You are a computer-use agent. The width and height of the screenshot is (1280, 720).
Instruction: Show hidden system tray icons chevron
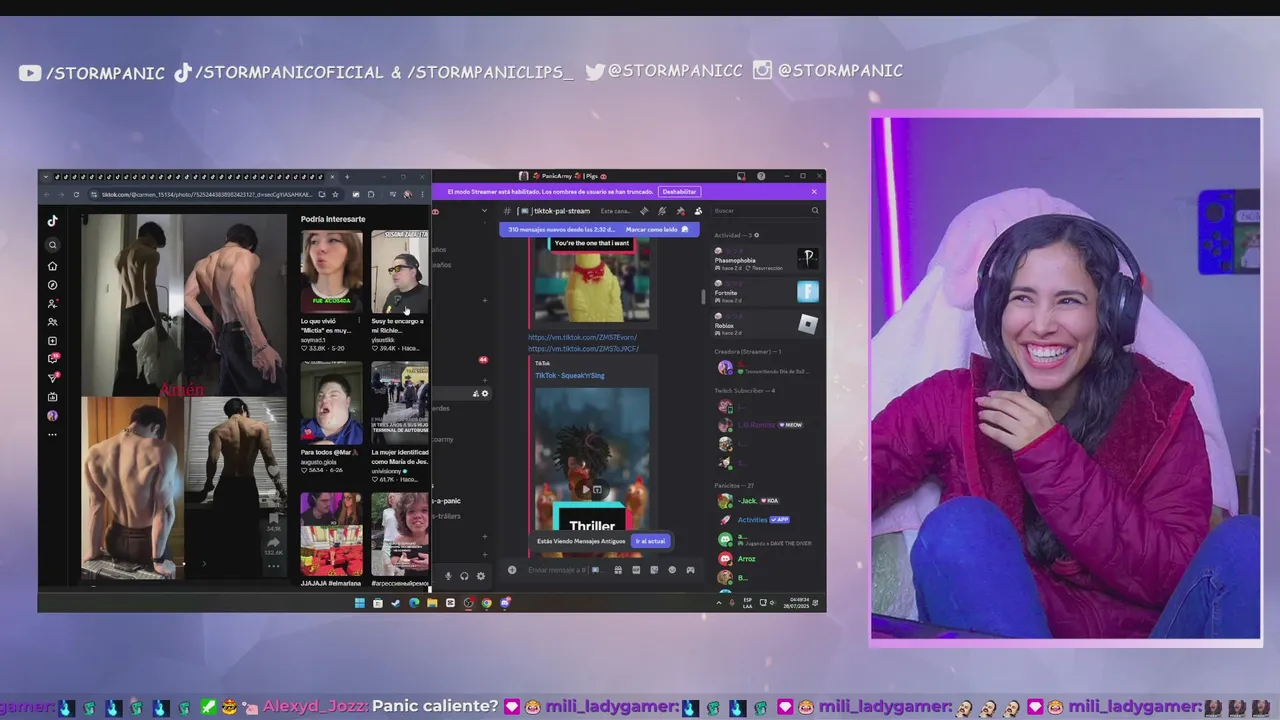pyautogui.click(x=719, y=603)
